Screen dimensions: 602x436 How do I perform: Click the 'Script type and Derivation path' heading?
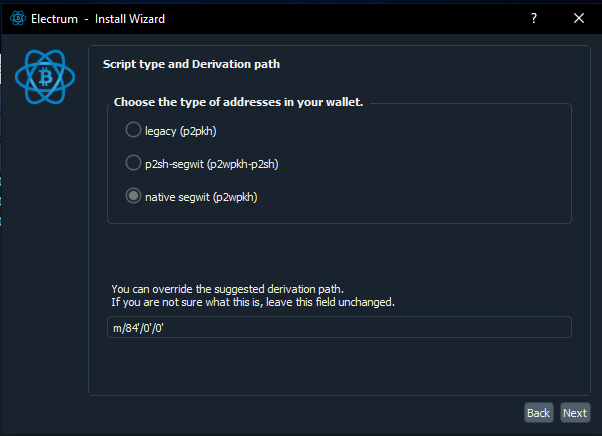pos(191,64)
